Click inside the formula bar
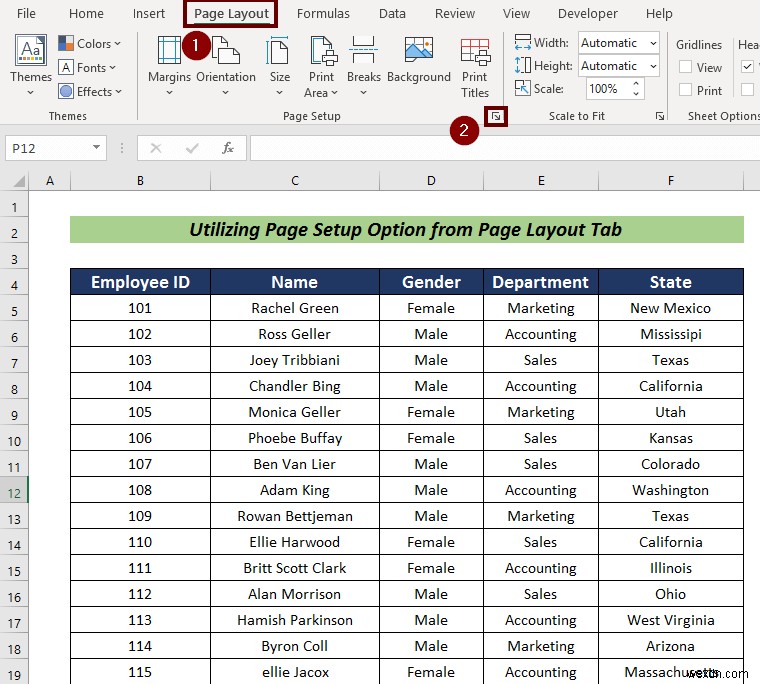This screenshot has height=684, width=760. point(505,148)
